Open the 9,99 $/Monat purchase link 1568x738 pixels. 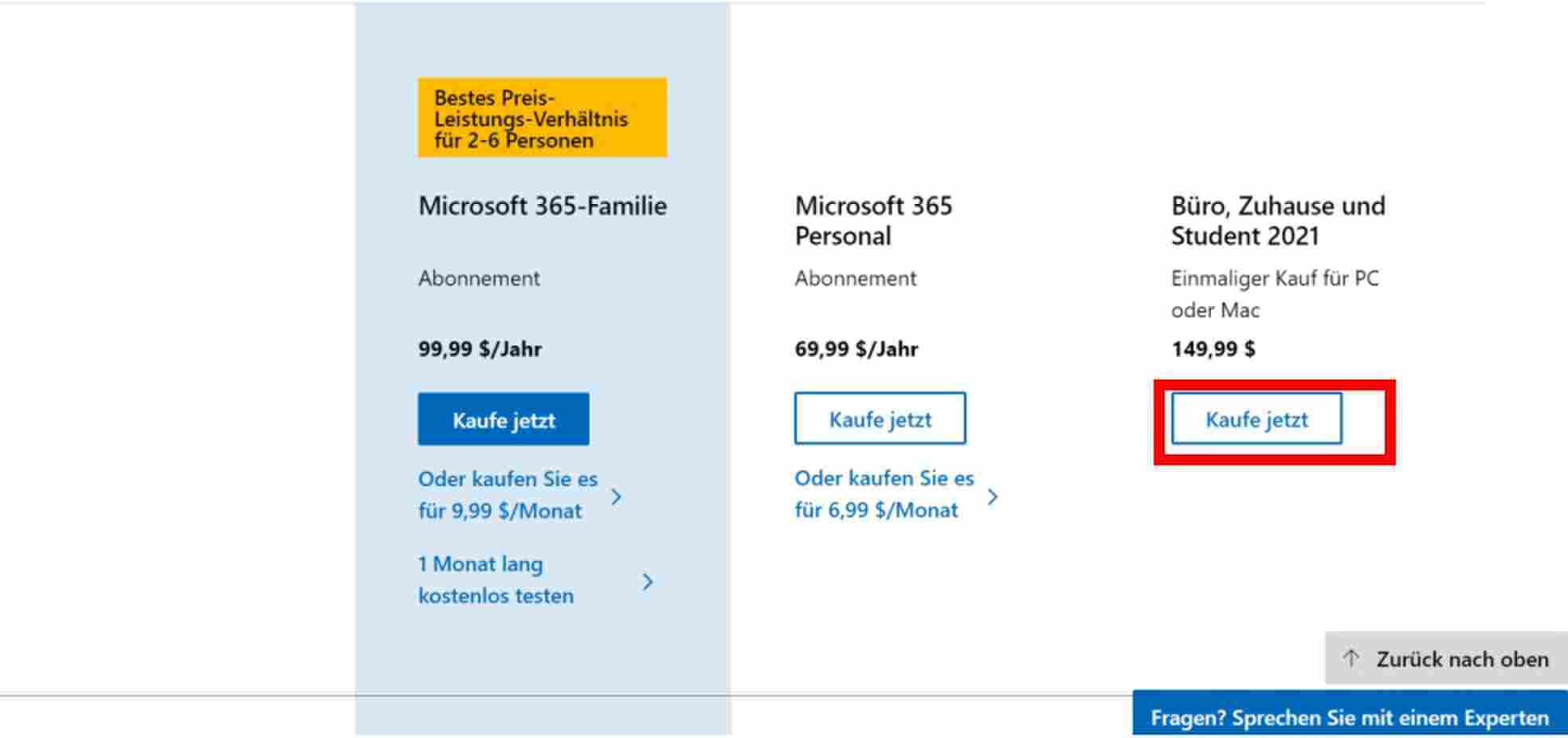click(508, 495)
